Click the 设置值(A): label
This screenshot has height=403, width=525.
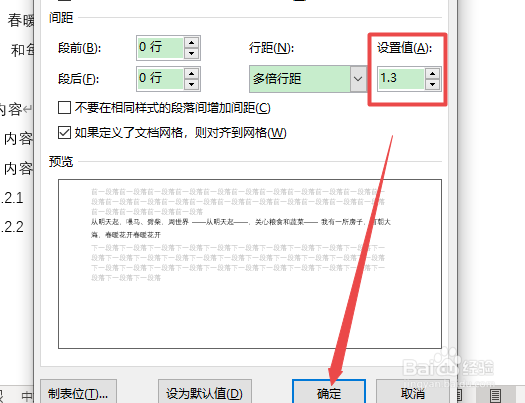[x=404, y=48]
